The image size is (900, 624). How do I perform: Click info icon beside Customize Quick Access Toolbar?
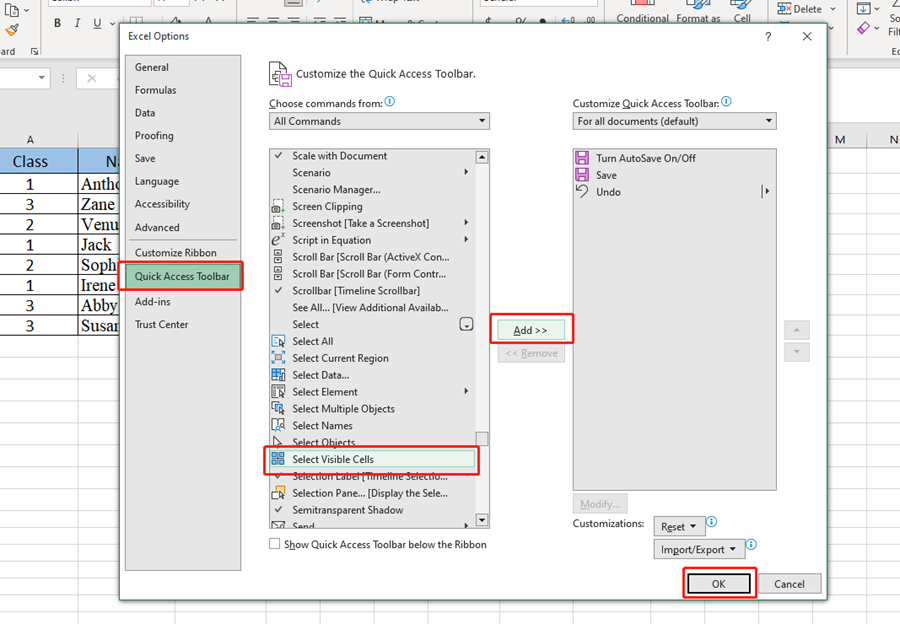point(726,102)
